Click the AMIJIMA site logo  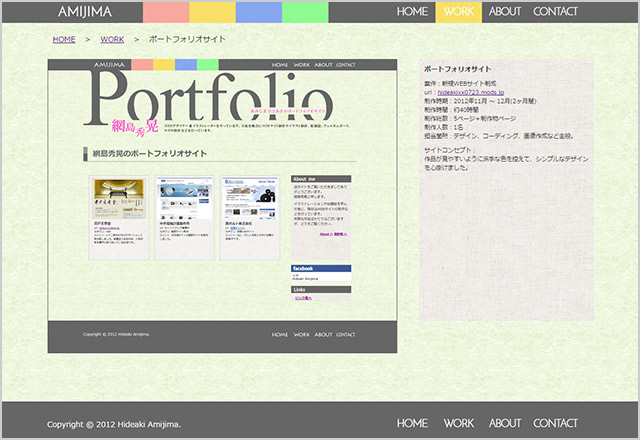click(x=85, y=12)
